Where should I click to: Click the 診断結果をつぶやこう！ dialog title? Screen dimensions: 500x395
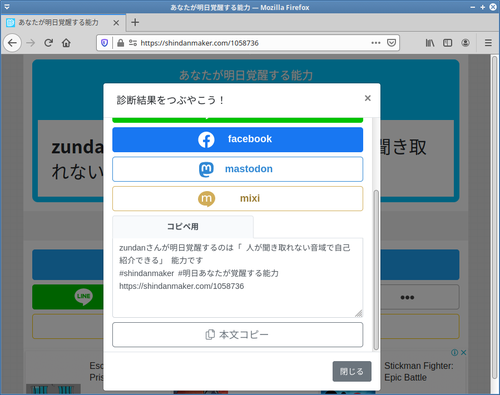point(170,100)
